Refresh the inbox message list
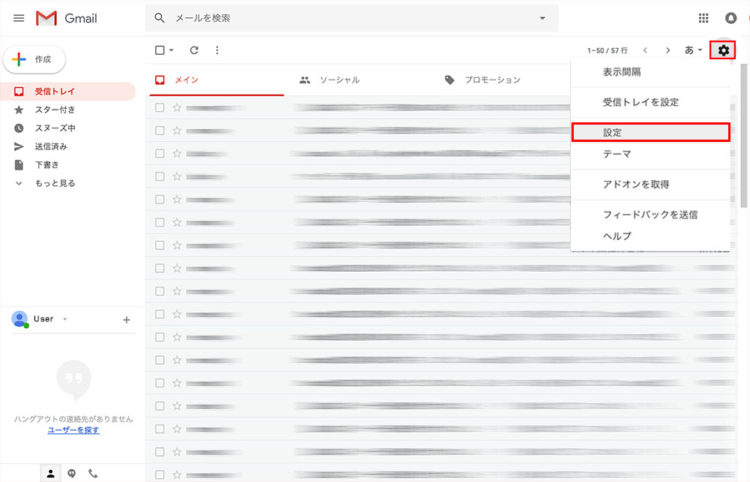Viewport: 750px width, 482px height. tap(194, 50)
